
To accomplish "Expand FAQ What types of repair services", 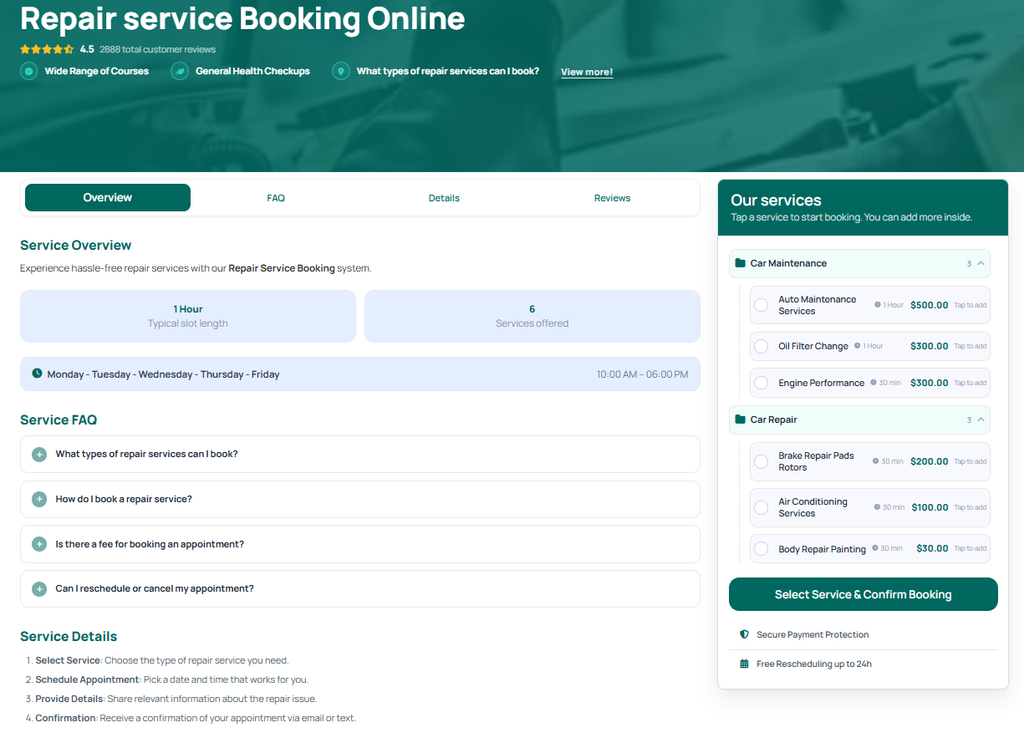I will click(360, 454).
